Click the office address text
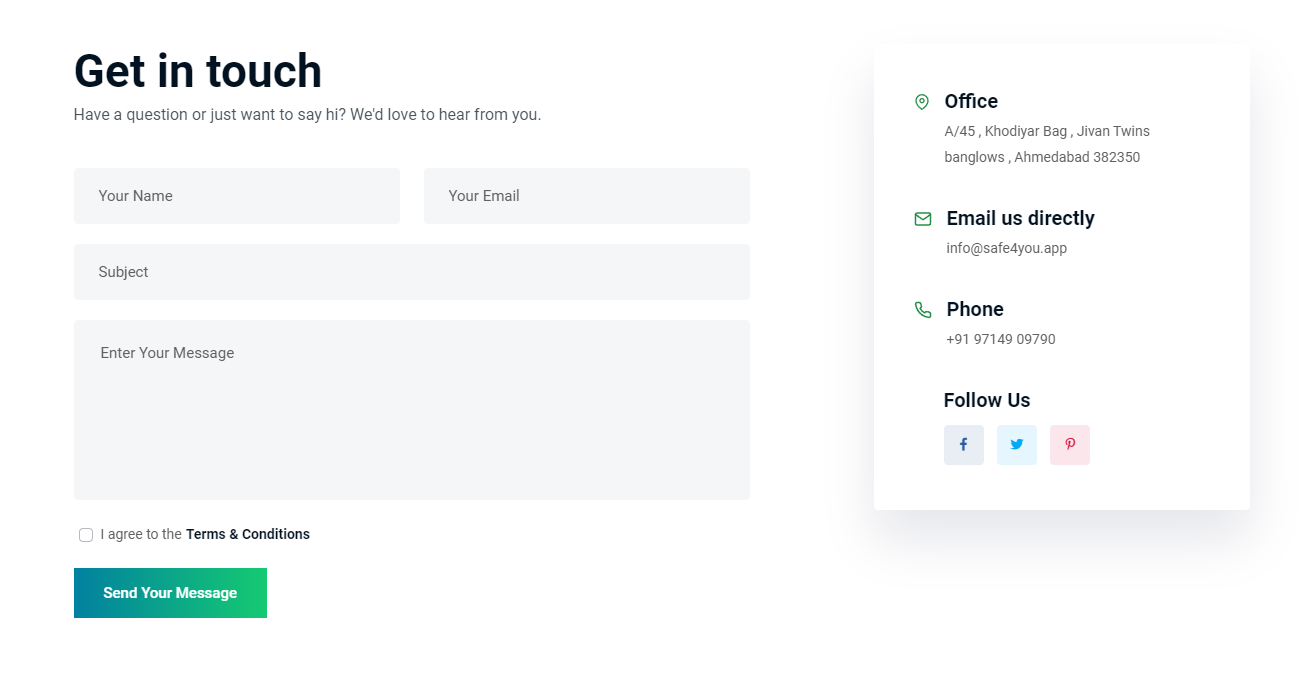The height and width of the screenshot is (680, 1315). pos(1046,144)
